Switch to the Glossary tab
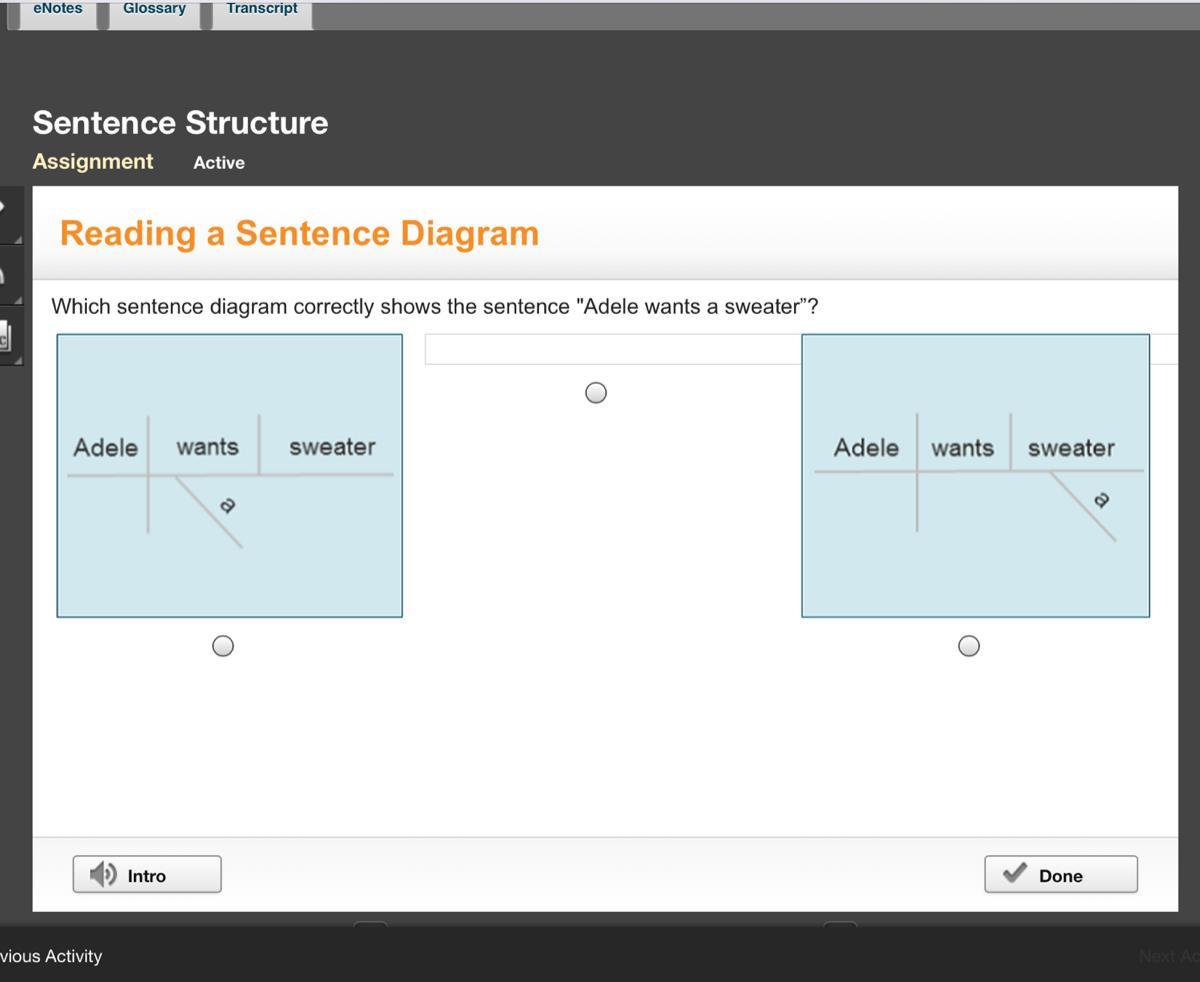Image resolution: width=1200 pixels, height=982 pixels. click(154, 10)
